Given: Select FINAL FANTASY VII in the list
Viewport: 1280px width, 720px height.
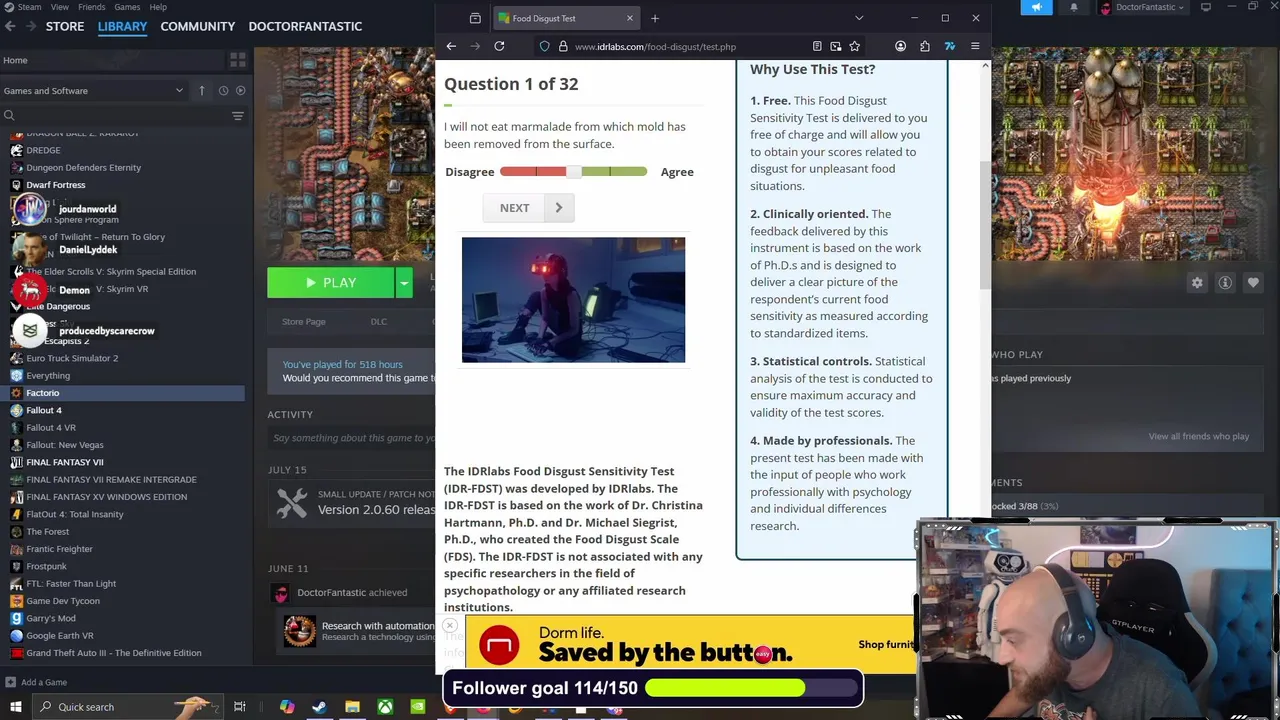Looking at the screenshot, I should 64,462.
